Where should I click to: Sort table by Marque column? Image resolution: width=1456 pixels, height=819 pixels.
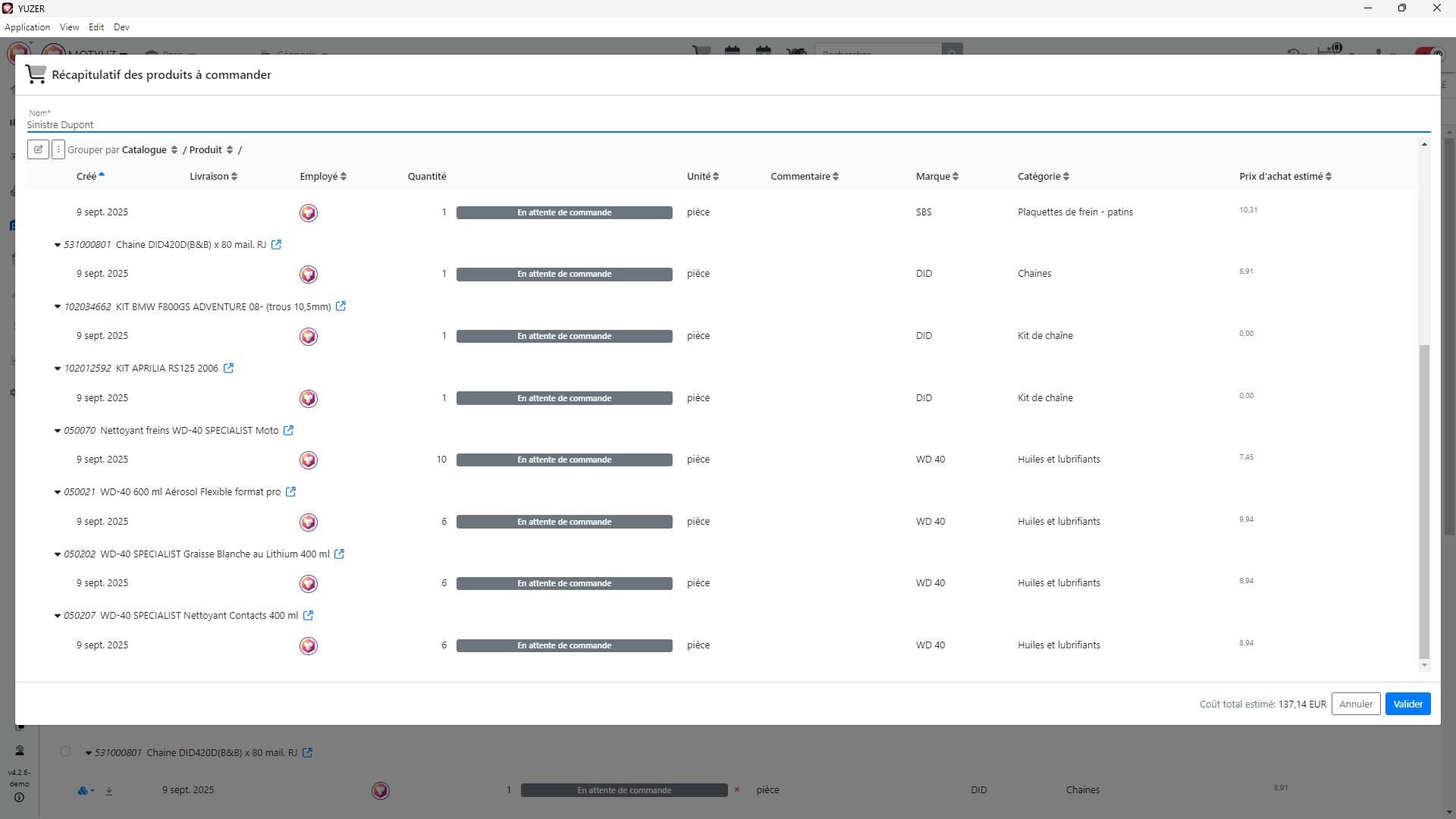pos(937,177)
